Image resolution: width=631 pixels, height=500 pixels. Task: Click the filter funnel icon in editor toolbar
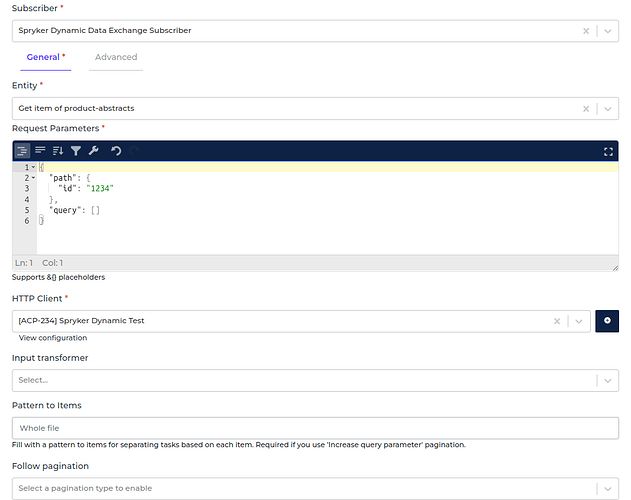(76, 151)
